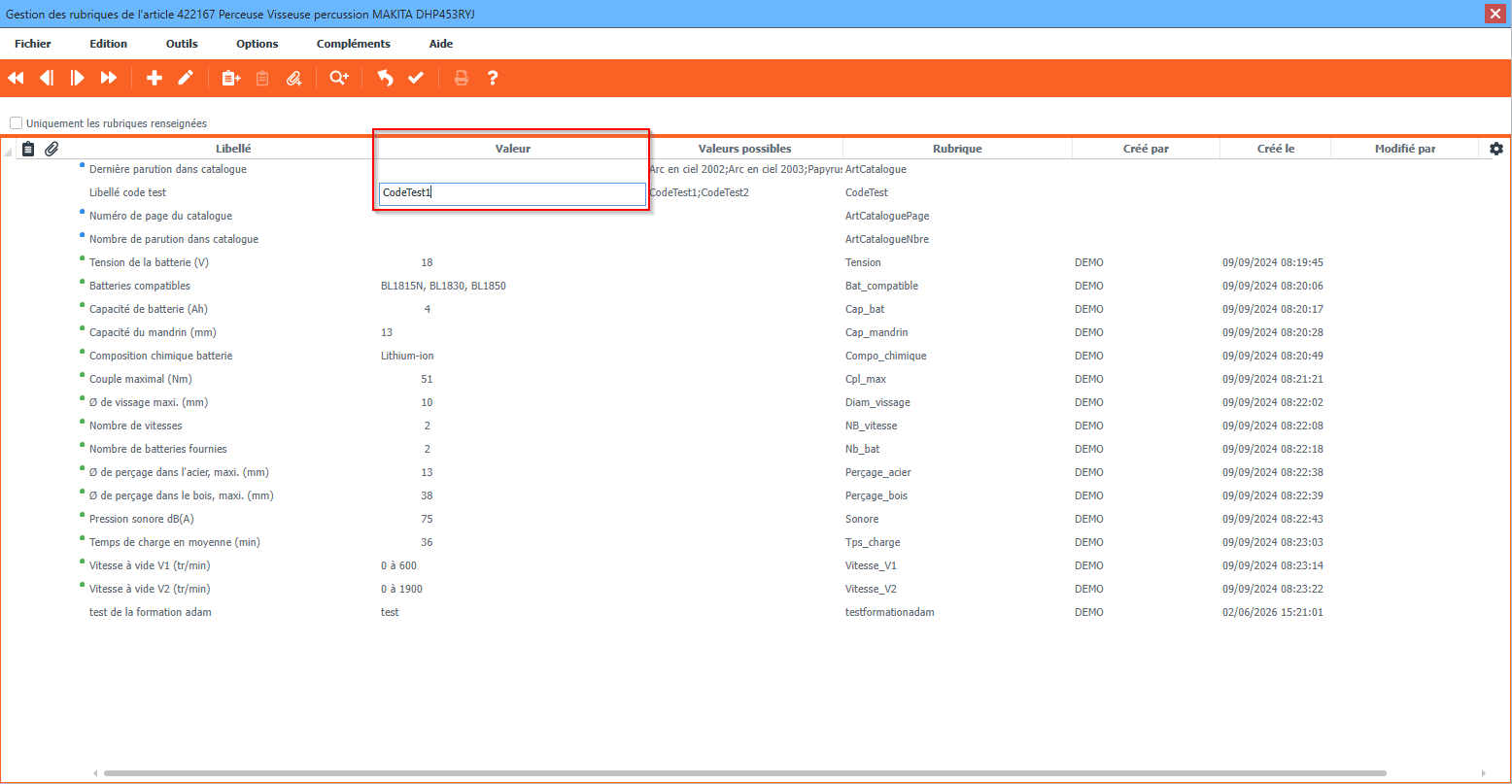Viewport: 1512px width, 784px height.
Task: Click the 'Lithium-ion' value cell
Action: (407, 356)
